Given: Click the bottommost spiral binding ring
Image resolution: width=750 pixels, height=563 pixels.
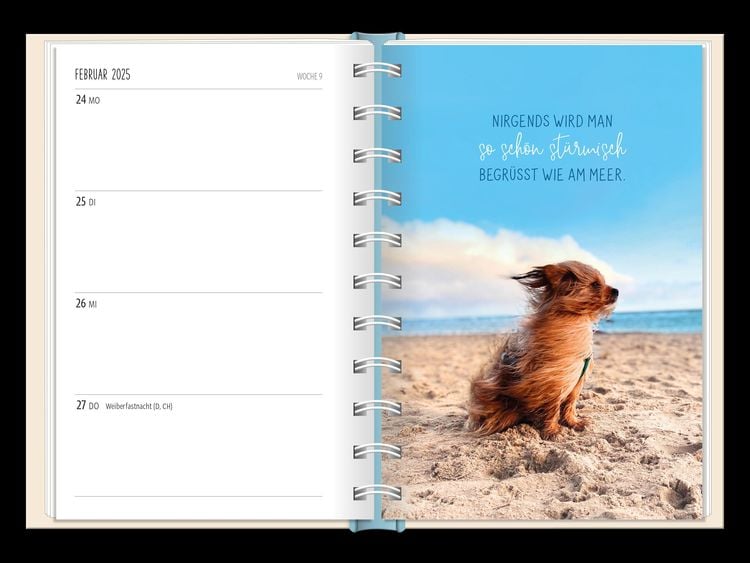Looking at the screenshot, I should pos(377,493).
